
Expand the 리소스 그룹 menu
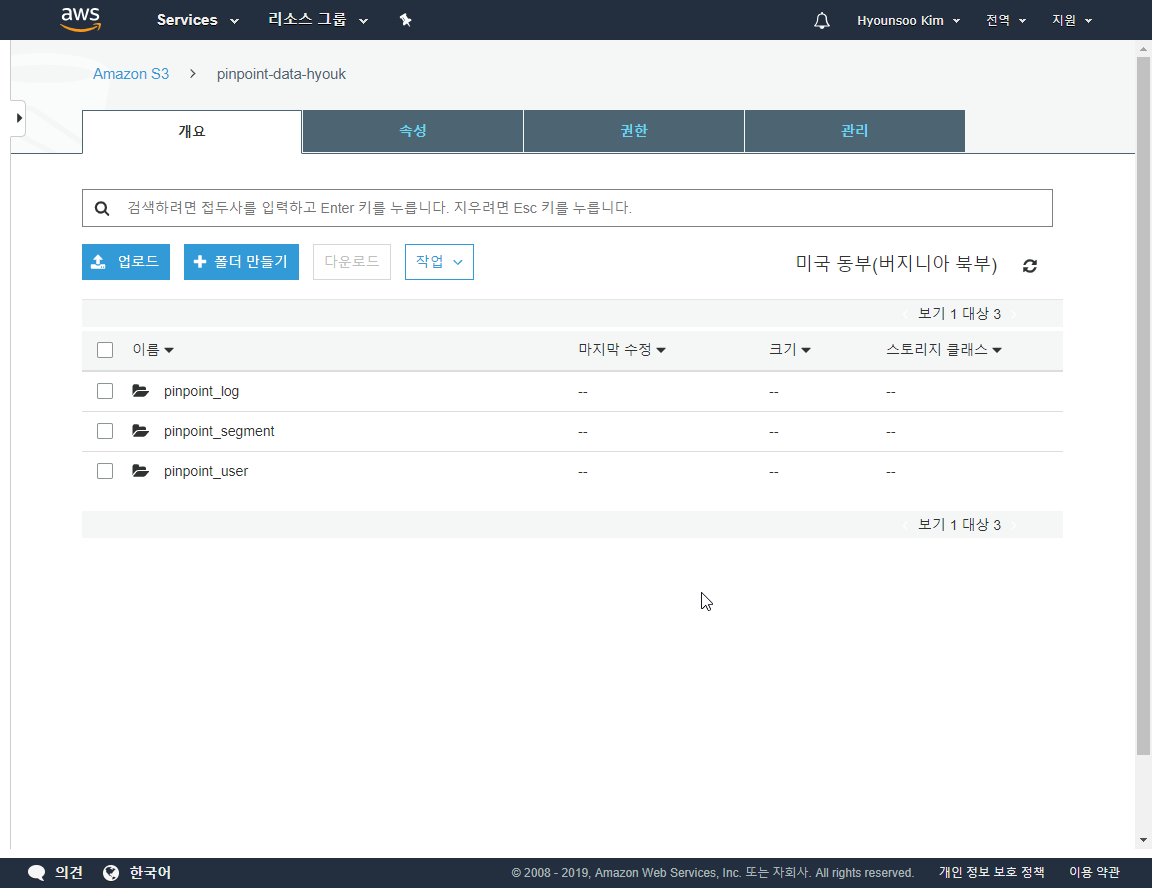pyautogui.click(x=317, y=20)
